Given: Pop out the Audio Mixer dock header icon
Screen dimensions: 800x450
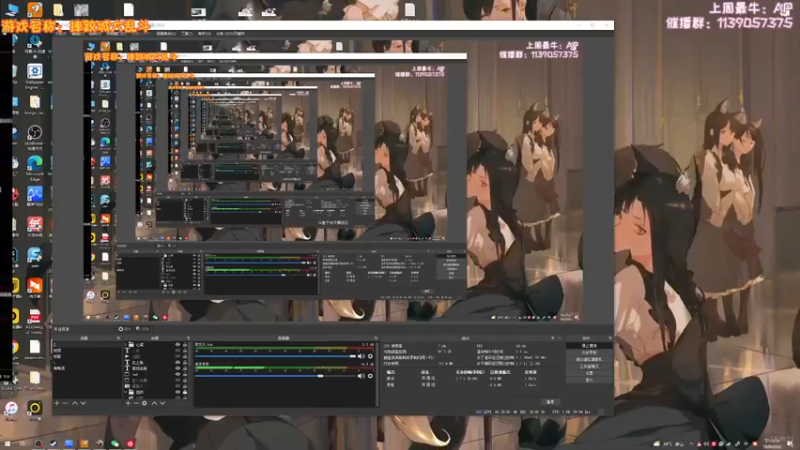Looking at the screenshot, I should 376,338.
